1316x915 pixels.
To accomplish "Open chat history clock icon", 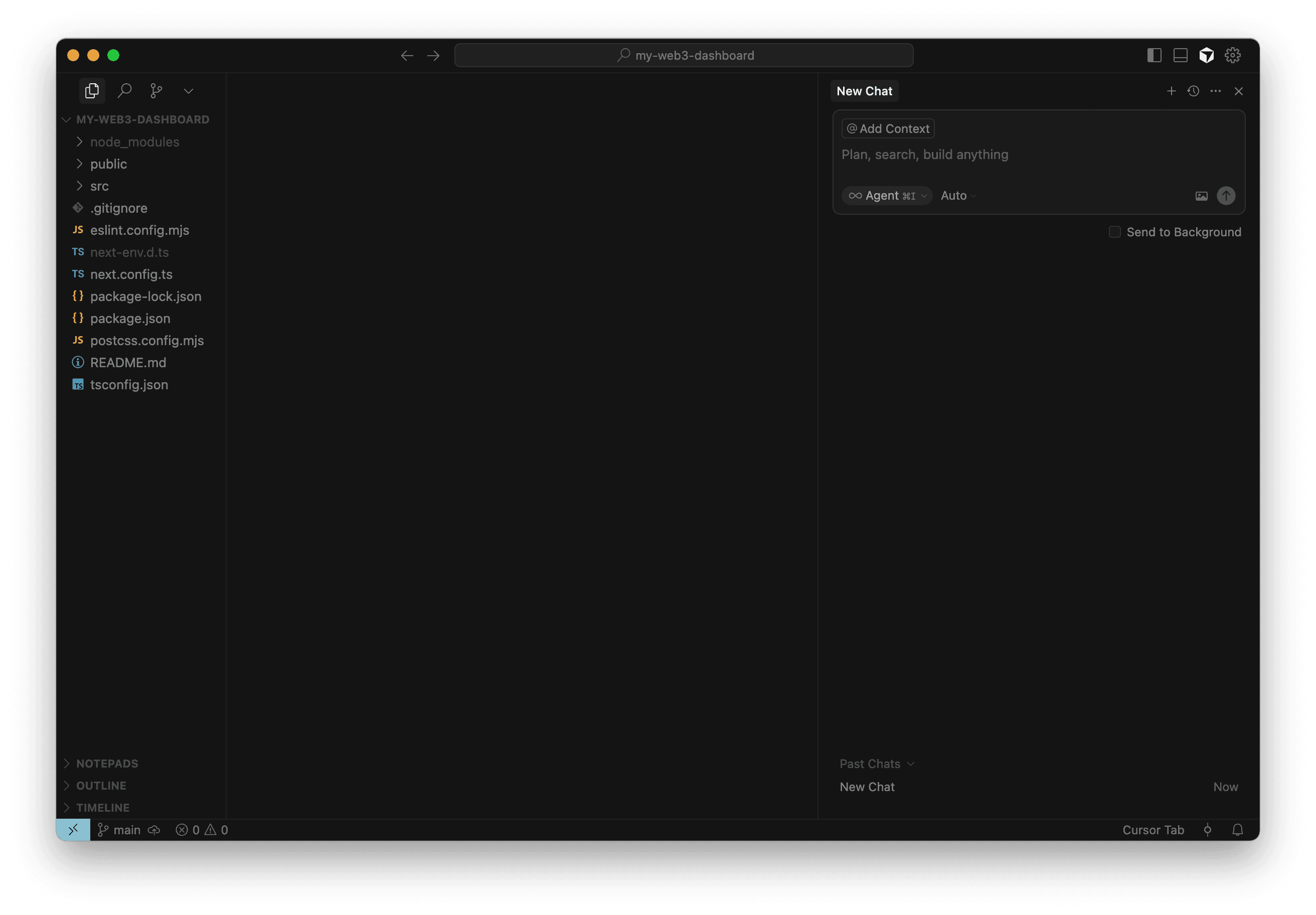I will (x=1193, y=91).
